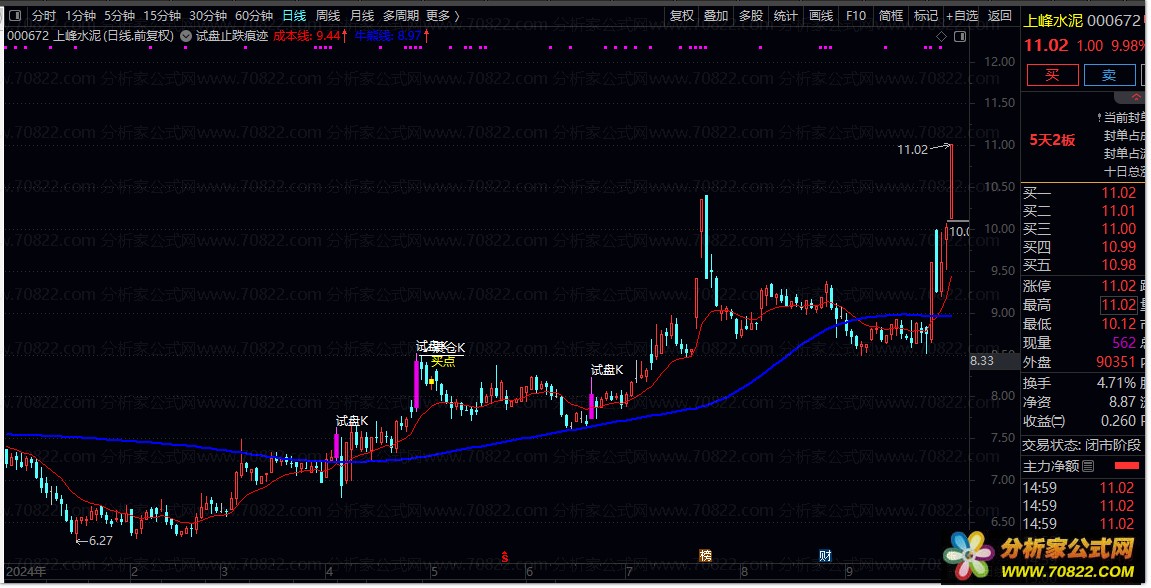Switch to the 60分钟 period tab
The image size is (1151, 588).
[x=254, y=16]
